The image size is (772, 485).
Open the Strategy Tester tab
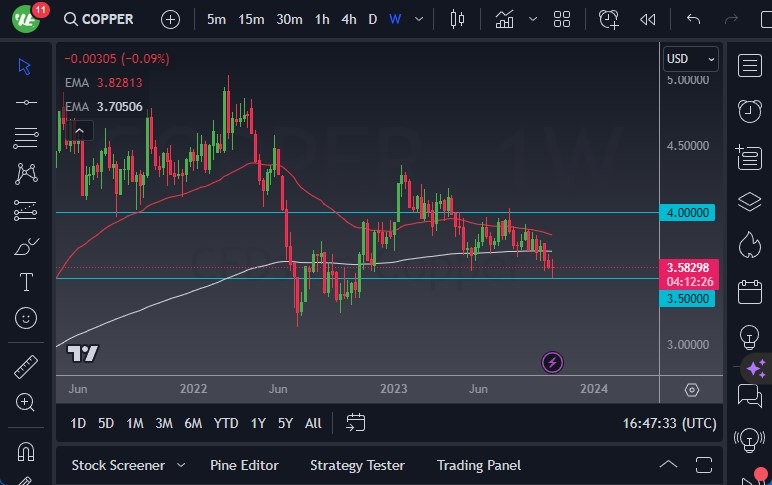pos(357,465)
